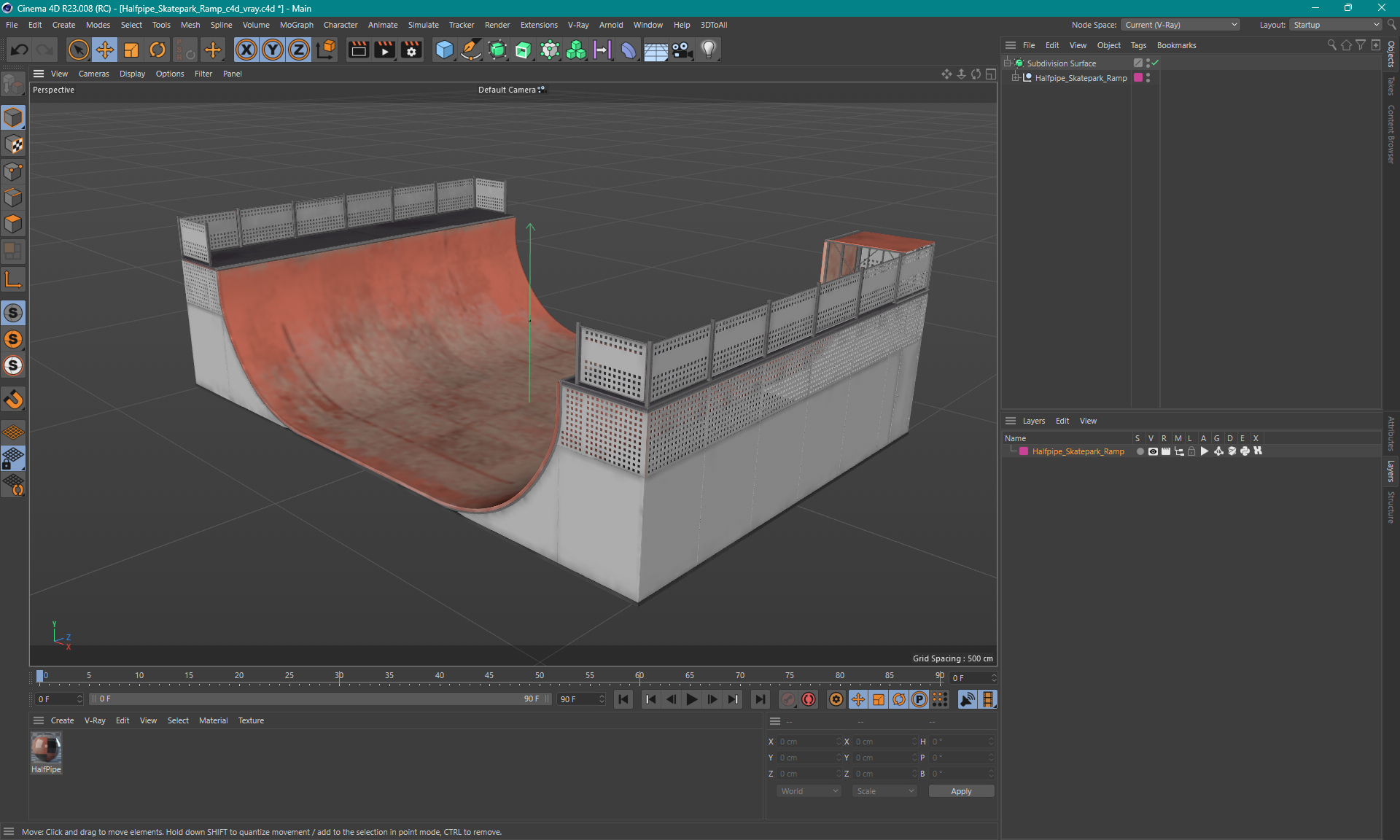The image size is (1400, 840).
Task: Add a Subdivision Surface generator icon
Action: point(497,50)
